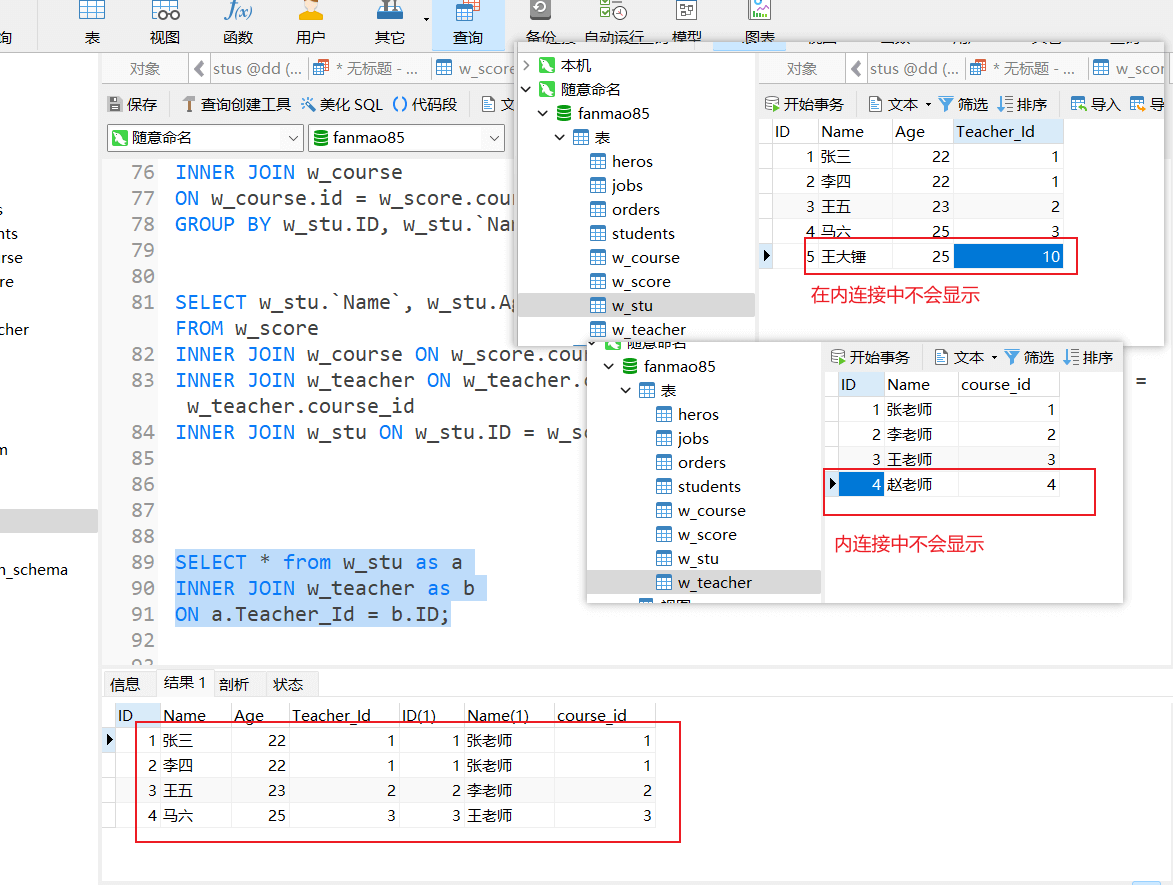Open 查询创建工具 query builder
1173x885 pixels.
[236, 104]
